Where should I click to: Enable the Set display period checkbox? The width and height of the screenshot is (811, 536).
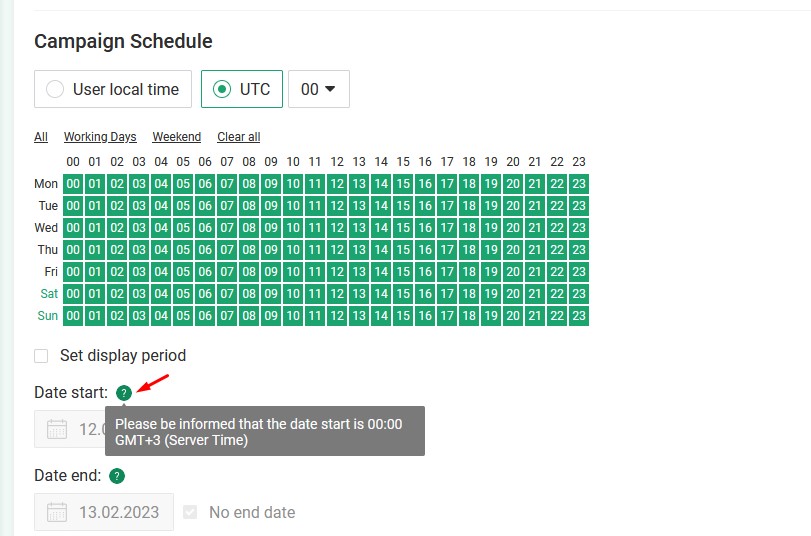[41, 356]
